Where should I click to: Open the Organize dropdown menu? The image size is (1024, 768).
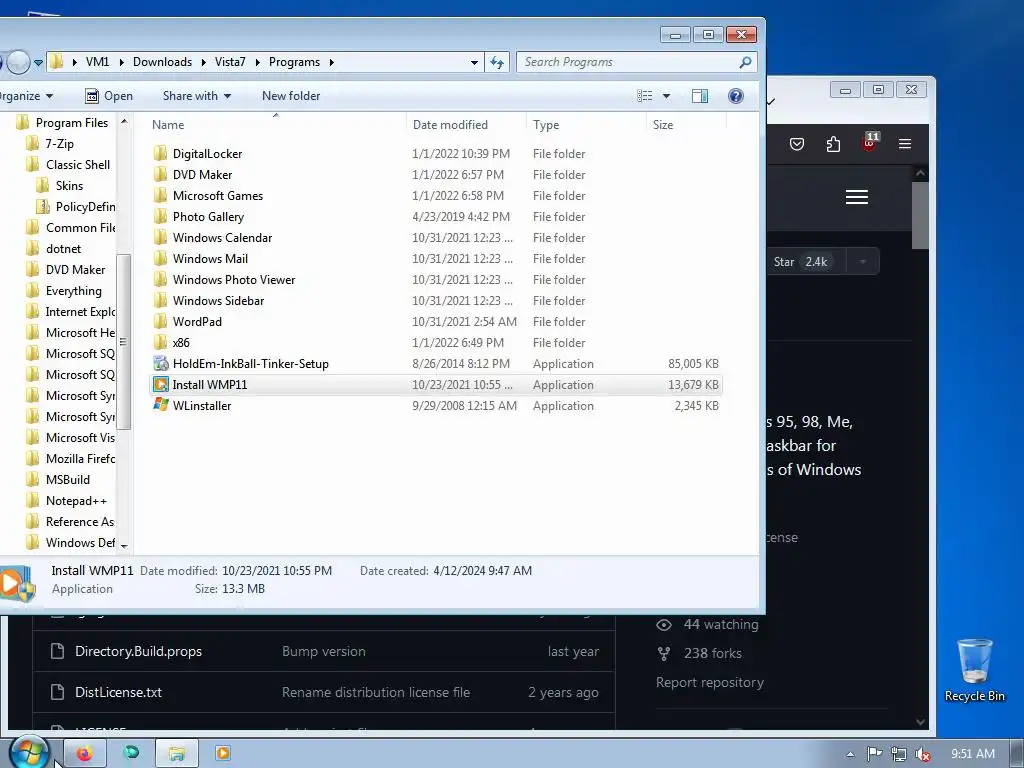pyautogui.click(x=26, y=96)
